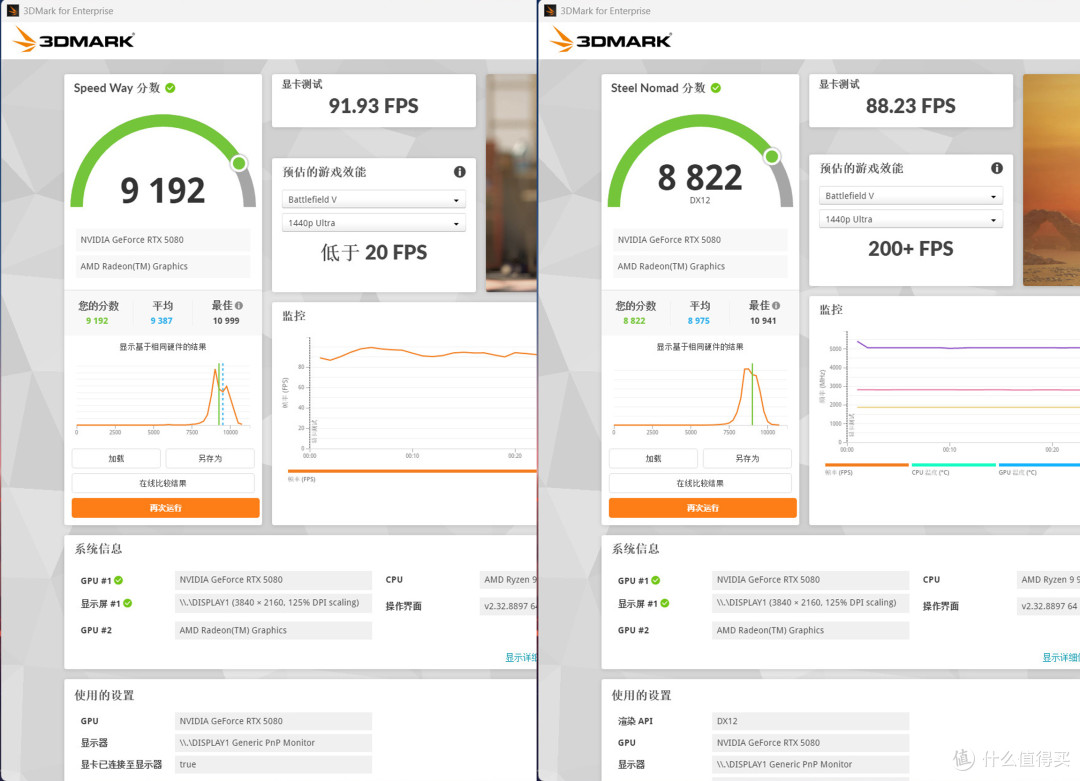Open Battlefield V game dropdown in Speed Way window
Viewport: 1080px width, 781px height.
[x=373, y=199]
